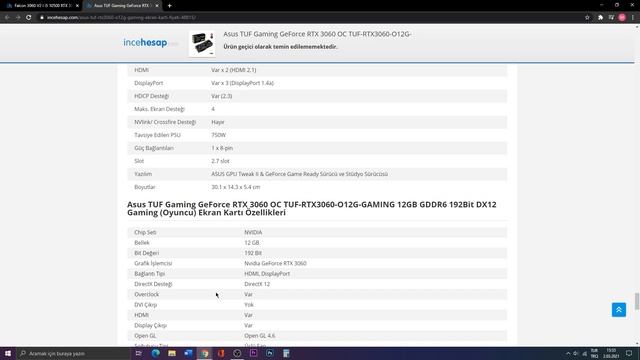Viewport: 640px width, 360px height.
Task: Click the '30.1 x 14.3 x 5.4 cm' dimensions
Action: tap(236, 187)
